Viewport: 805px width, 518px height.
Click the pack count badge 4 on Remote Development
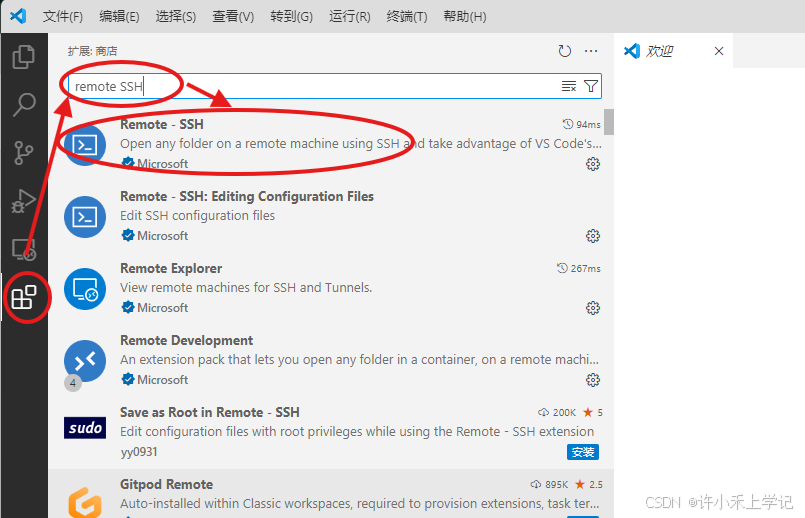73,383
